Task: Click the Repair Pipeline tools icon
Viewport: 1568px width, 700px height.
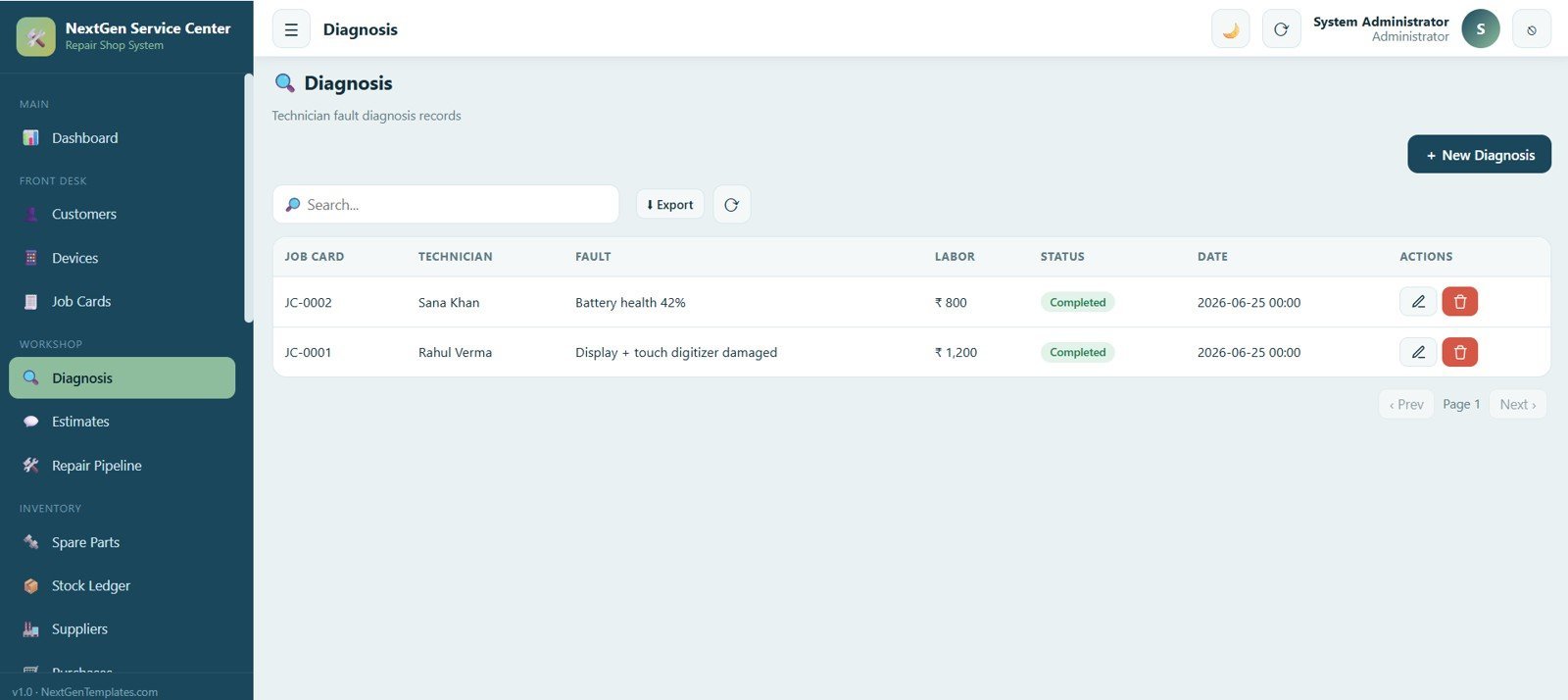Action: [31, 466]
